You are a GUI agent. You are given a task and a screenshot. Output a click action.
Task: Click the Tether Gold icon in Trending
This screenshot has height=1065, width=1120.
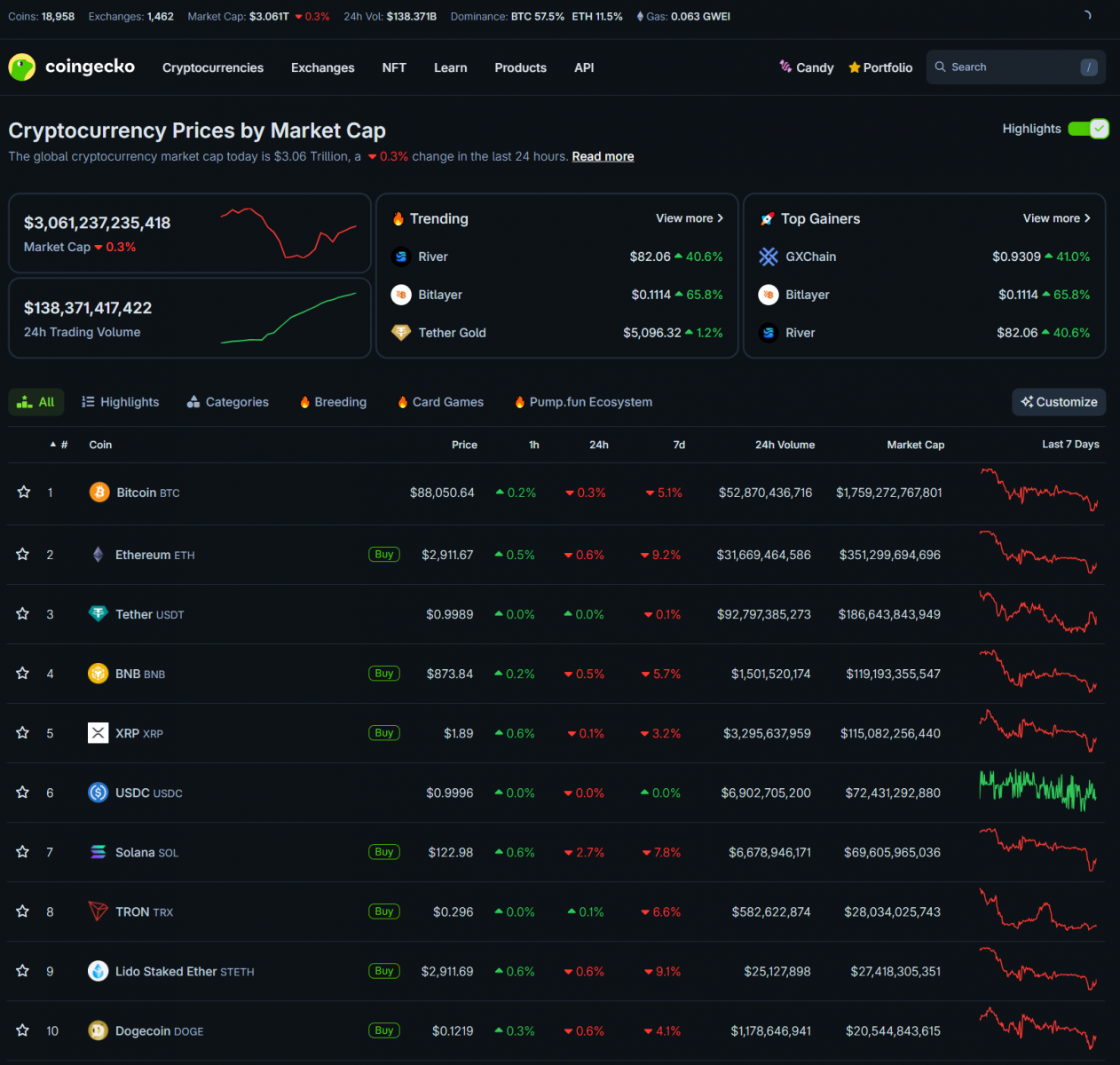pos(401,333)
